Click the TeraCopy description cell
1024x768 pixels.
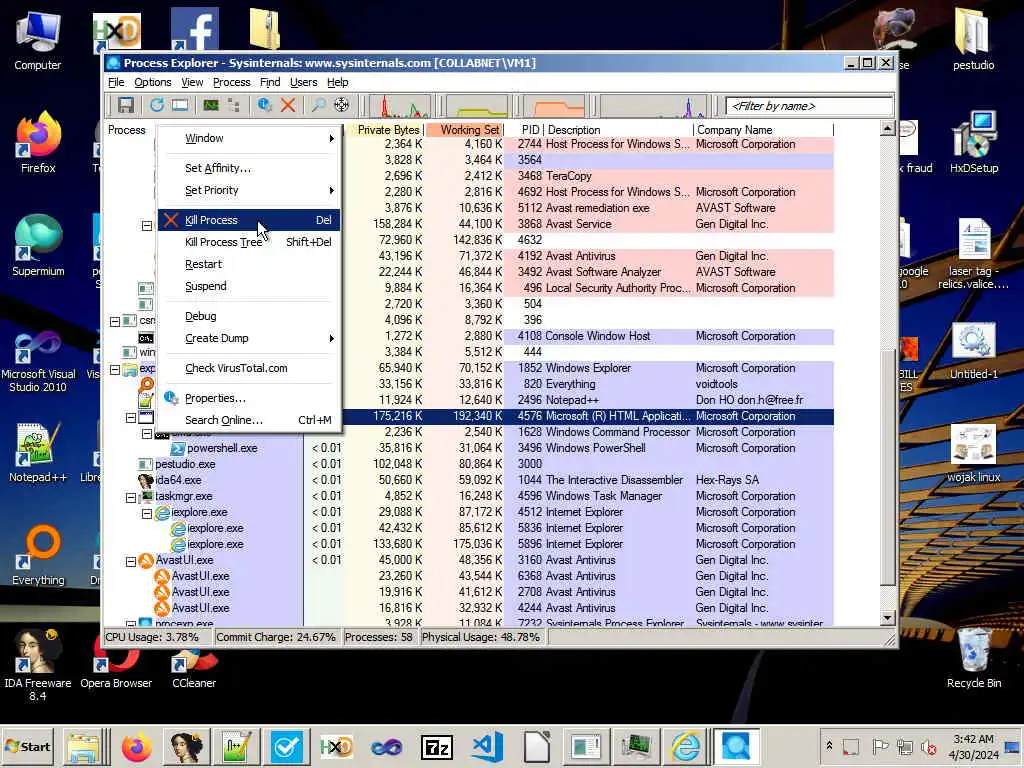[569, 176]
